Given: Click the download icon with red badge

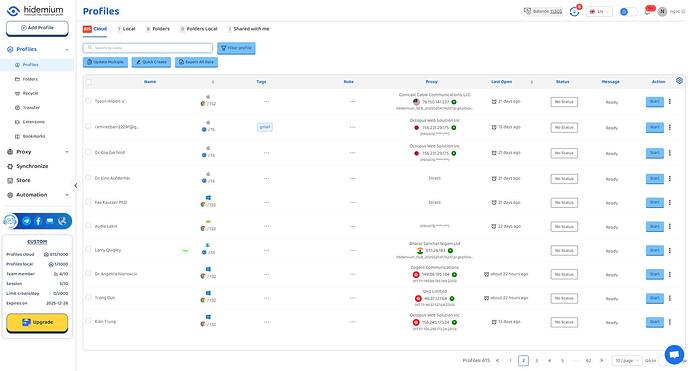Looking at the screenshot, I should 574,11.
